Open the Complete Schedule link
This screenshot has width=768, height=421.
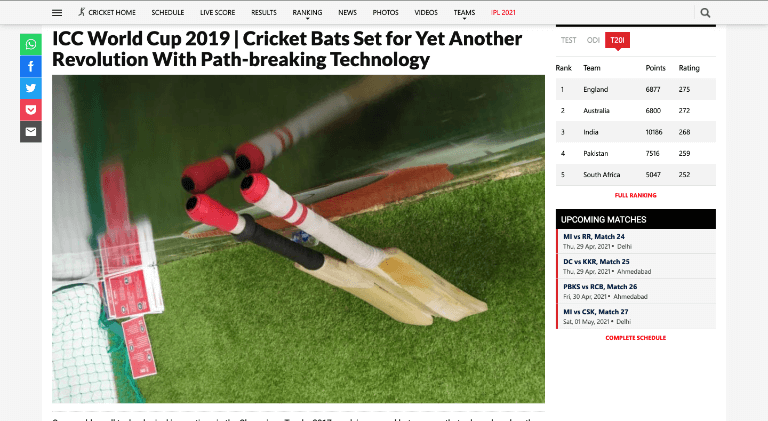(x=635, y=338)
